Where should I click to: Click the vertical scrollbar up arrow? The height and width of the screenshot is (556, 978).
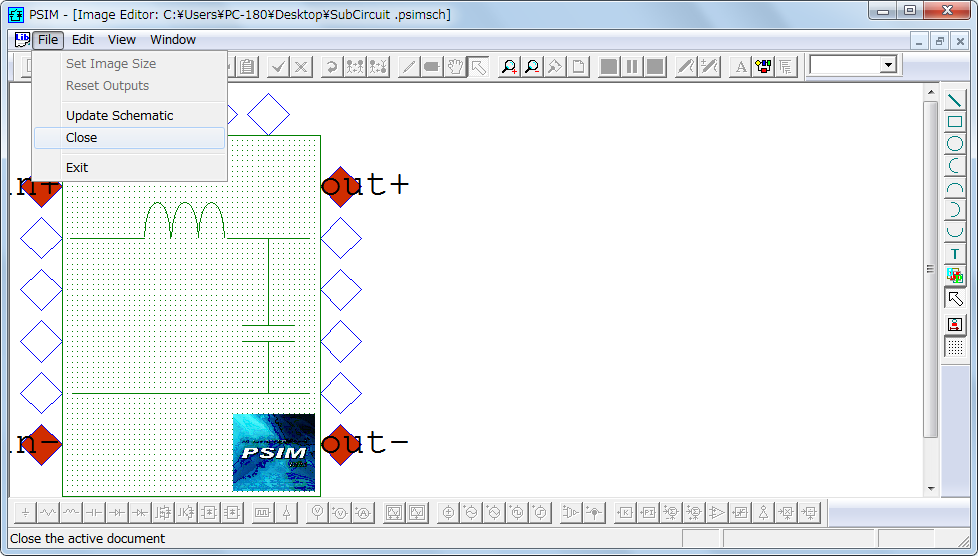coord(931,92)
